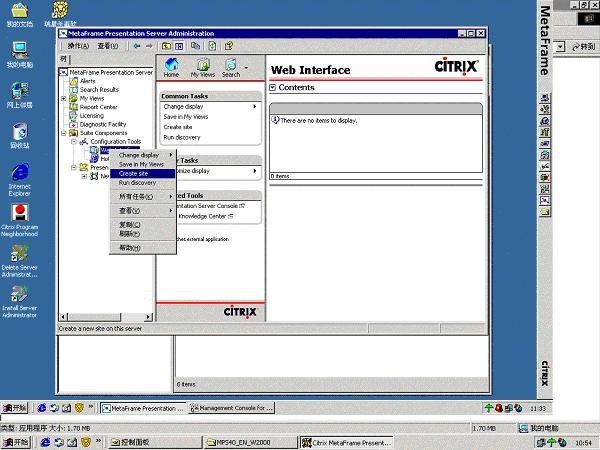Open 网上邻居 desktop icon
The width and height of the screenshot is (600, 450).
[x=20, y=95]
